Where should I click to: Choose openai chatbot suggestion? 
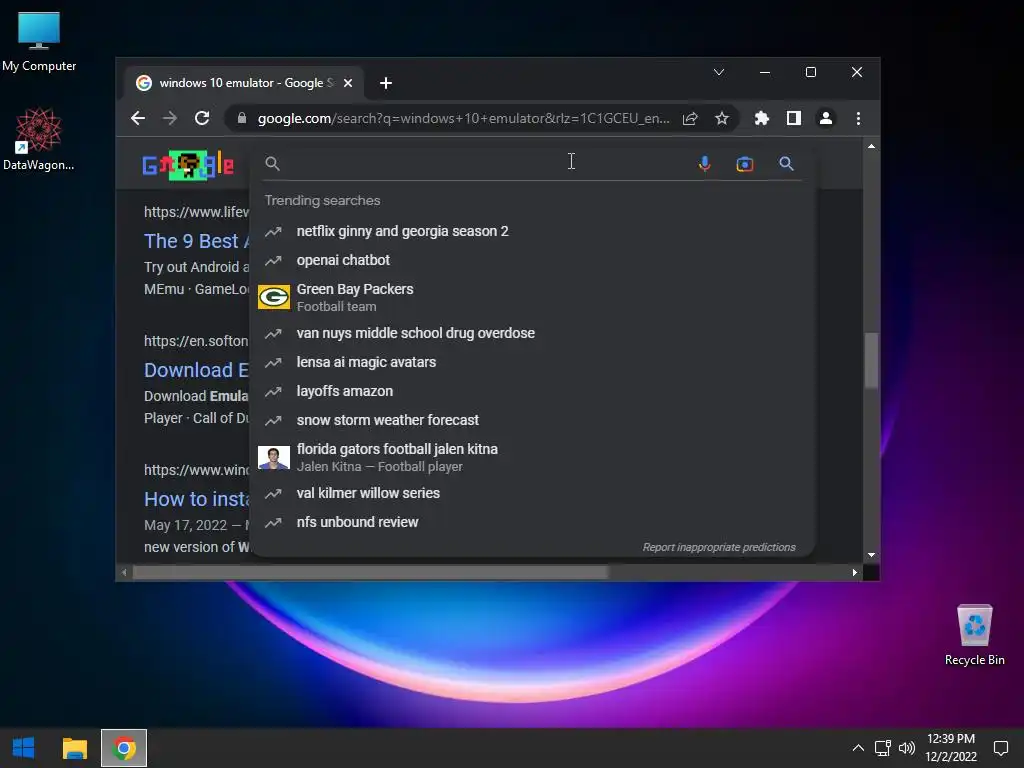click(532, 260)
